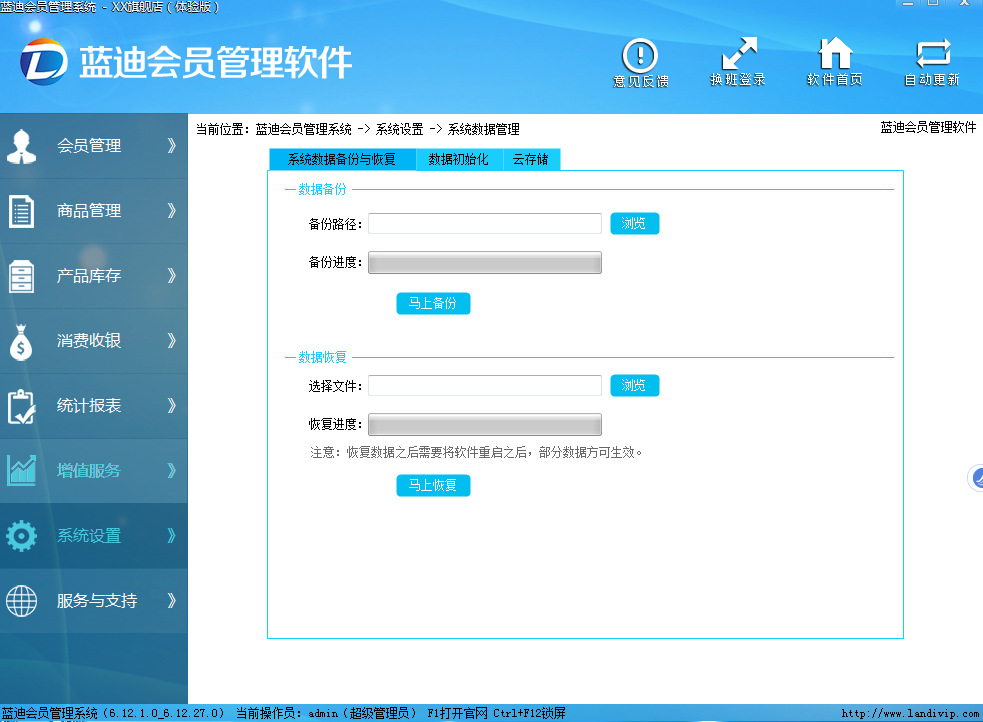The width and height of the screenshot is (983, 722).
Task: Select the 系统数据备份与恢复 tab
Action: tap(342, 160)
